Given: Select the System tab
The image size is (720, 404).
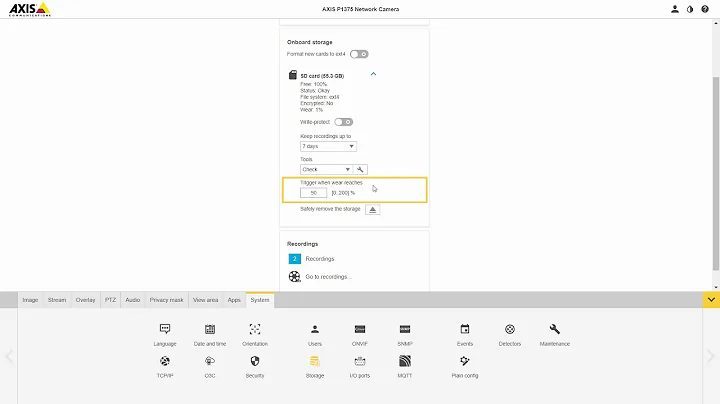Looking at the screenshot, I should coord(260,300).
